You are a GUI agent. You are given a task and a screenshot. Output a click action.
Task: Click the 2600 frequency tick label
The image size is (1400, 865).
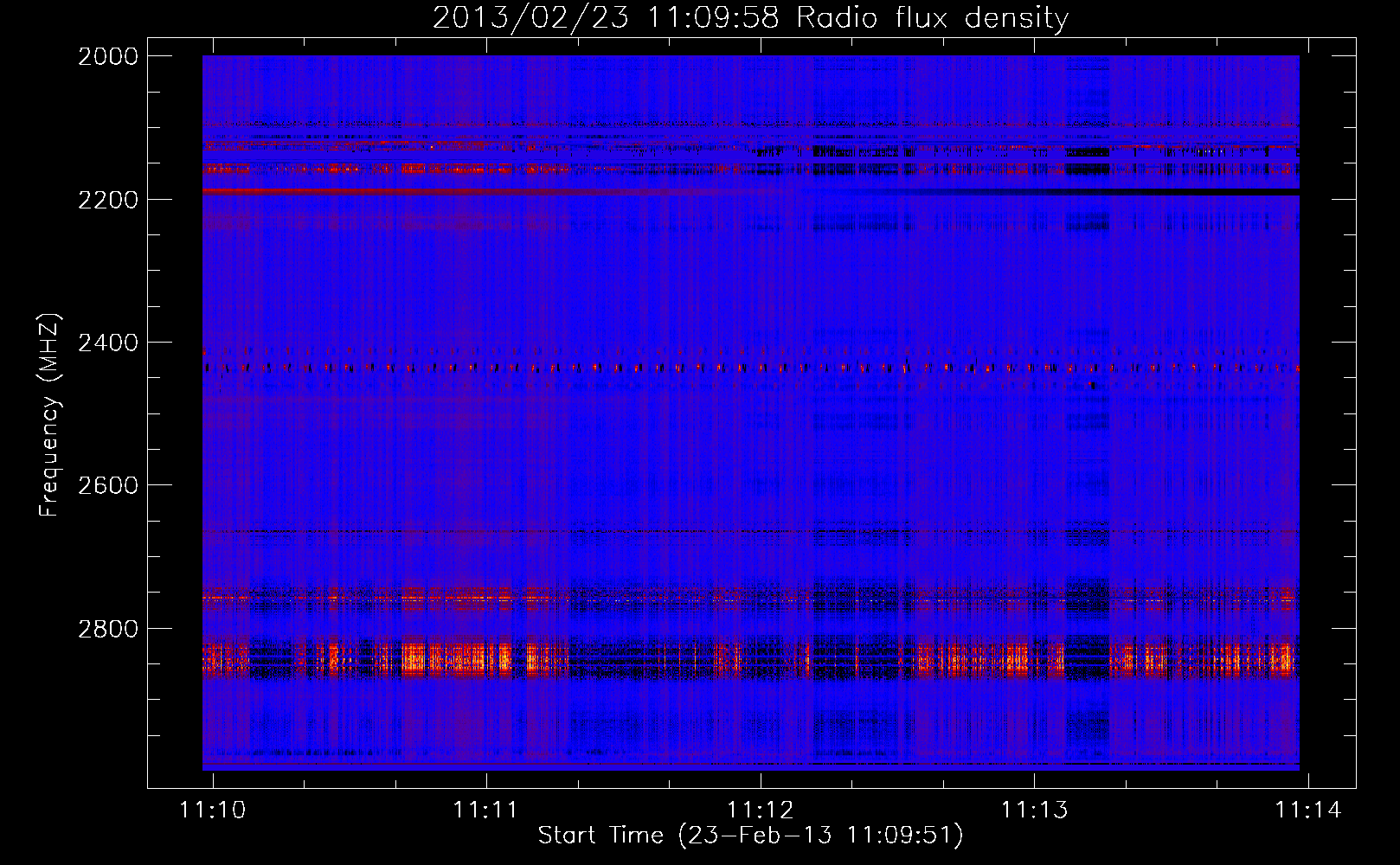pyautogui.click(x=108, y=485)
